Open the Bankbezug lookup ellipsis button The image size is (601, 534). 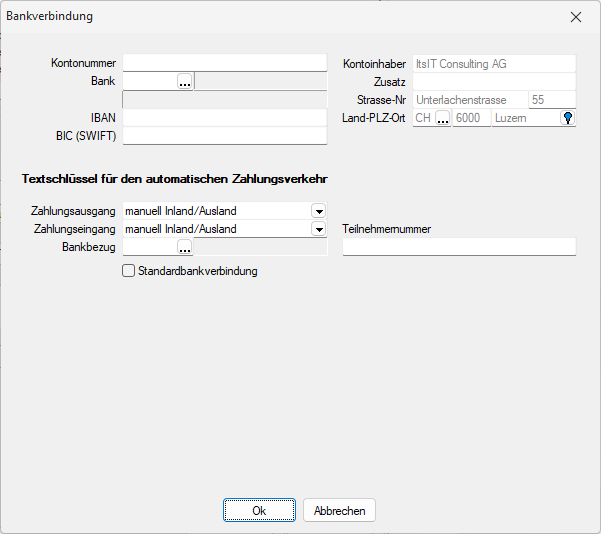point(184,247)
